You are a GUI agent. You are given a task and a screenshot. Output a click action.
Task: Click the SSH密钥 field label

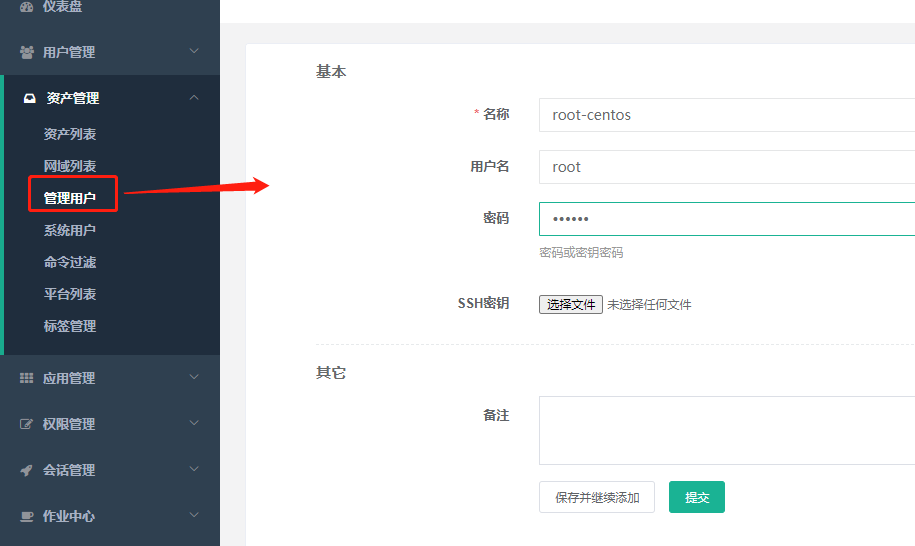483,303
